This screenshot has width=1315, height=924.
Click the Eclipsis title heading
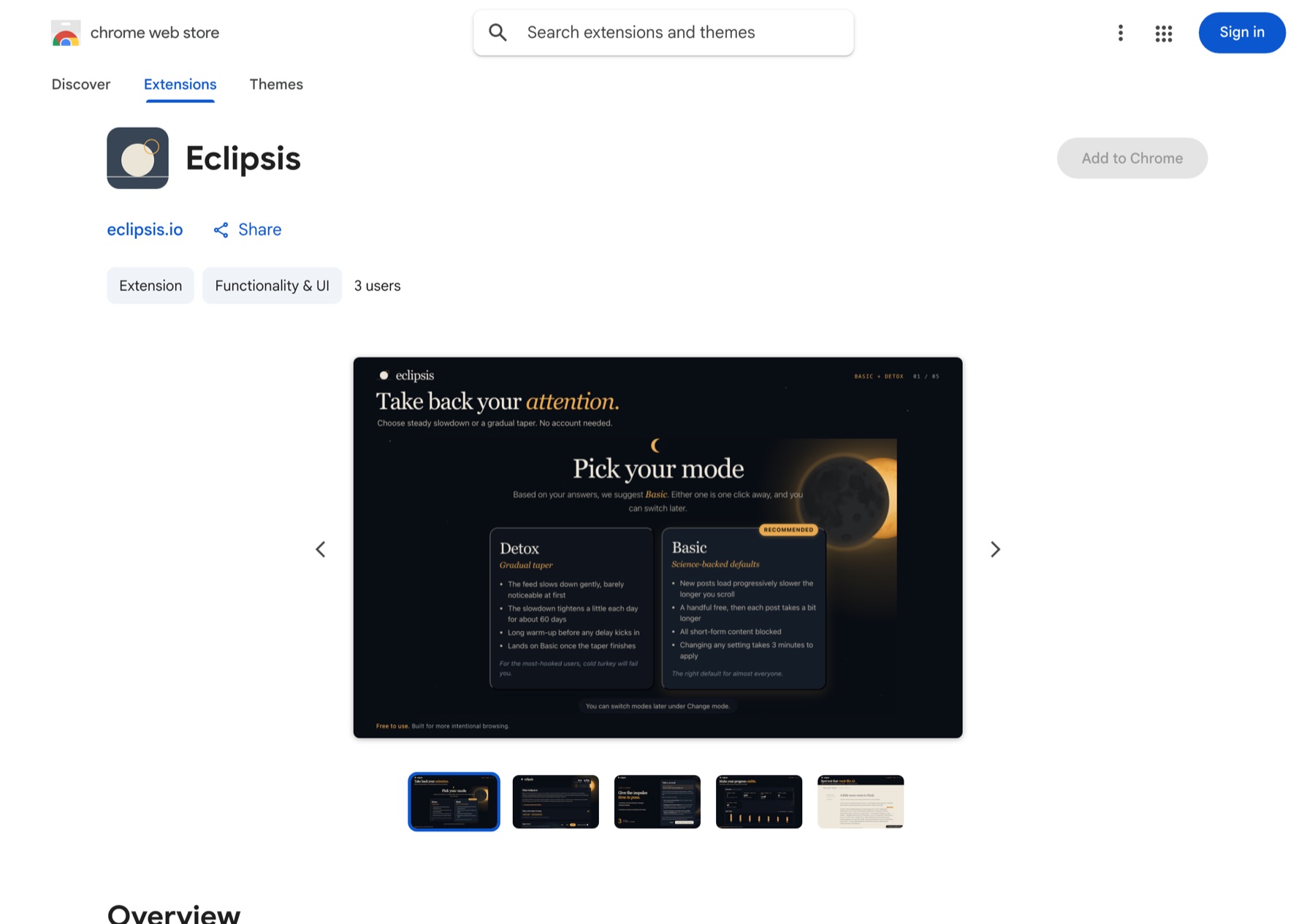[x=243, y=158]
